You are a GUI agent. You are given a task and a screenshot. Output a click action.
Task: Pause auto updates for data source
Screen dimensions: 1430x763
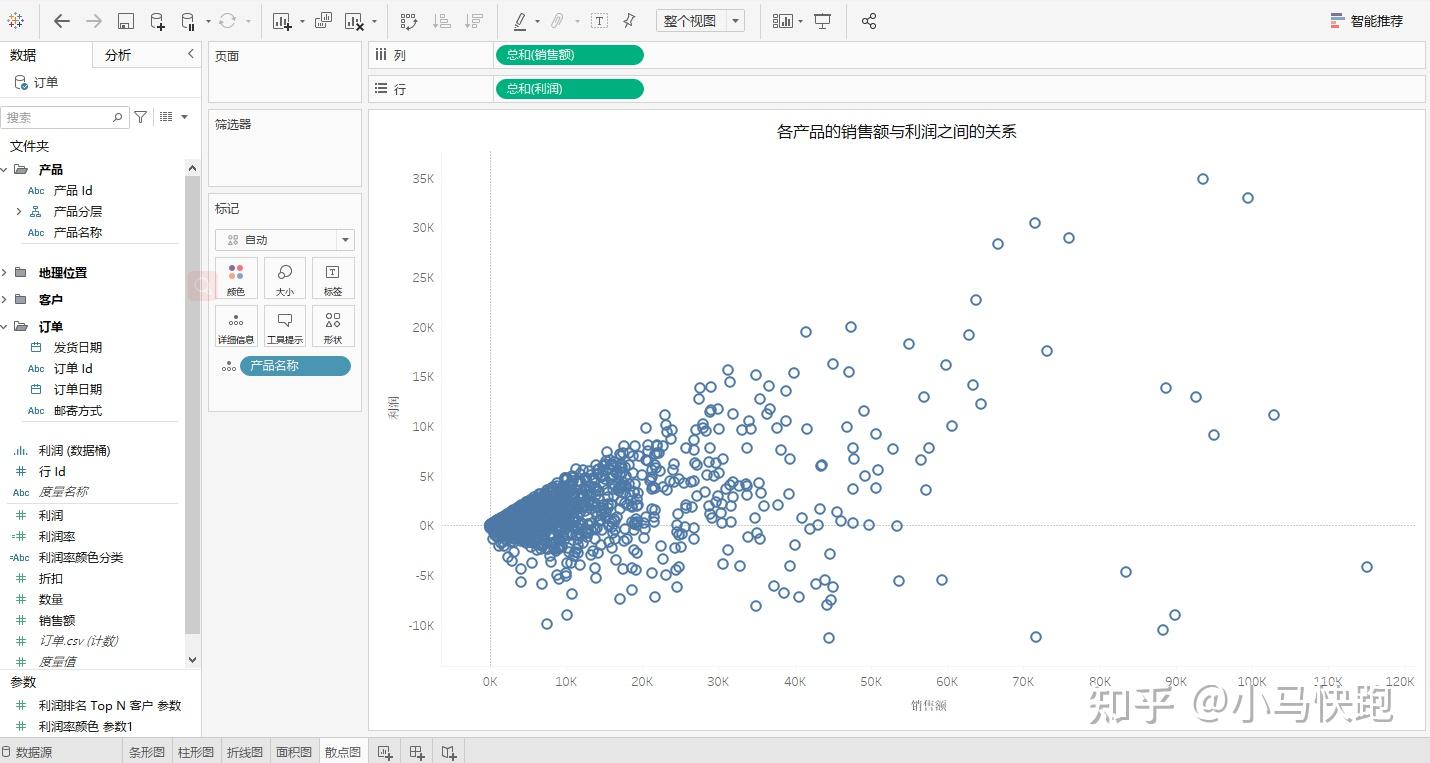tap(188, 21)
